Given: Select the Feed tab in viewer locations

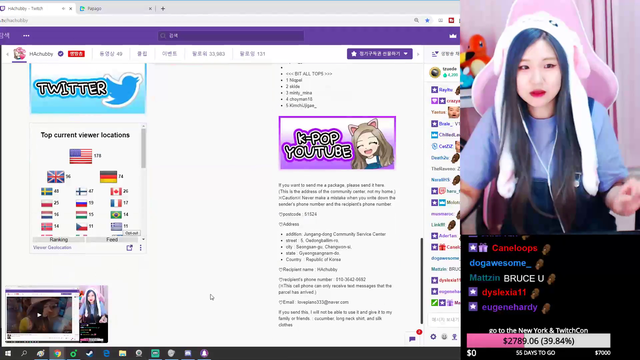Looking at the screenshot, I should coord(112,240).
